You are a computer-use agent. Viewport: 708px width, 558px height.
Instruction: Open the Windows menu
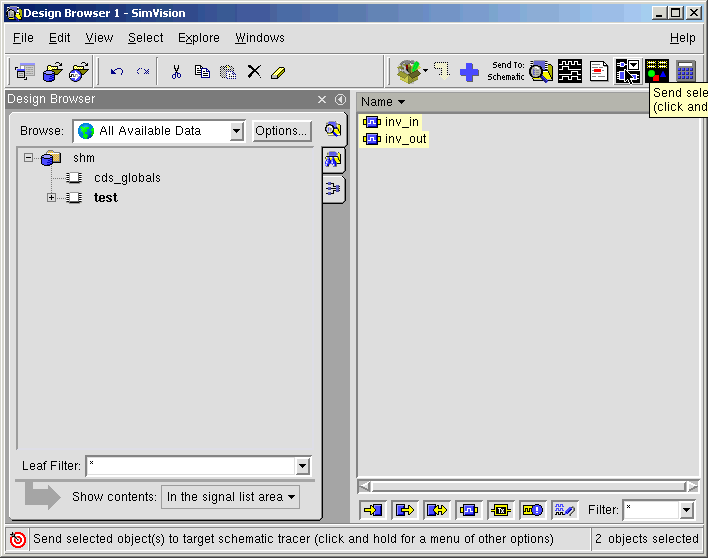(259, 38)
